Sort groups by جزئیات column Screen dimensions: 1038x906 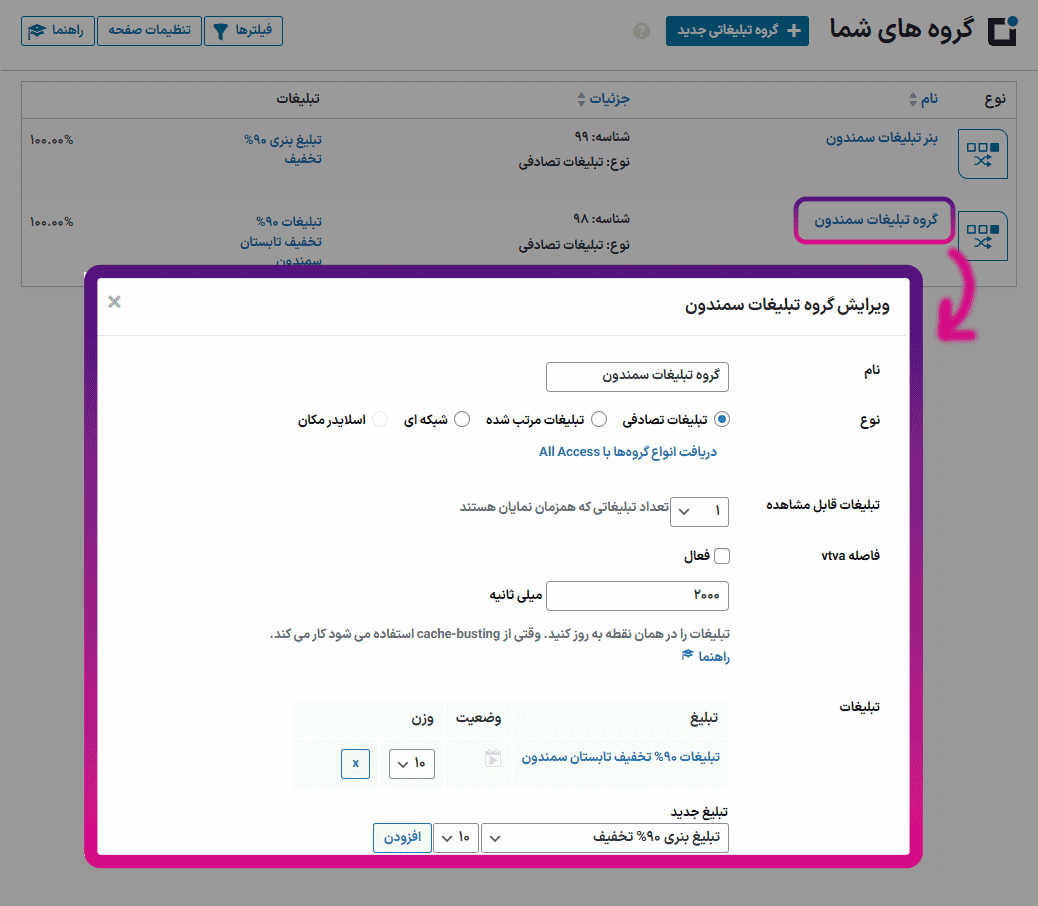pyautogui.click(x=603, y=99)
